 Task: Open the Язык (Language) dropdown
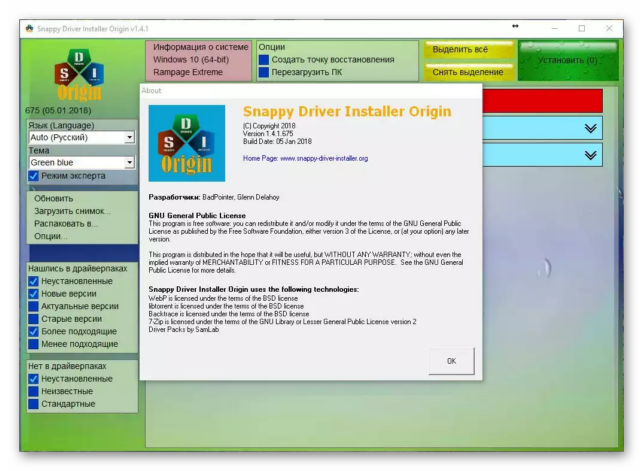[82, 137]
